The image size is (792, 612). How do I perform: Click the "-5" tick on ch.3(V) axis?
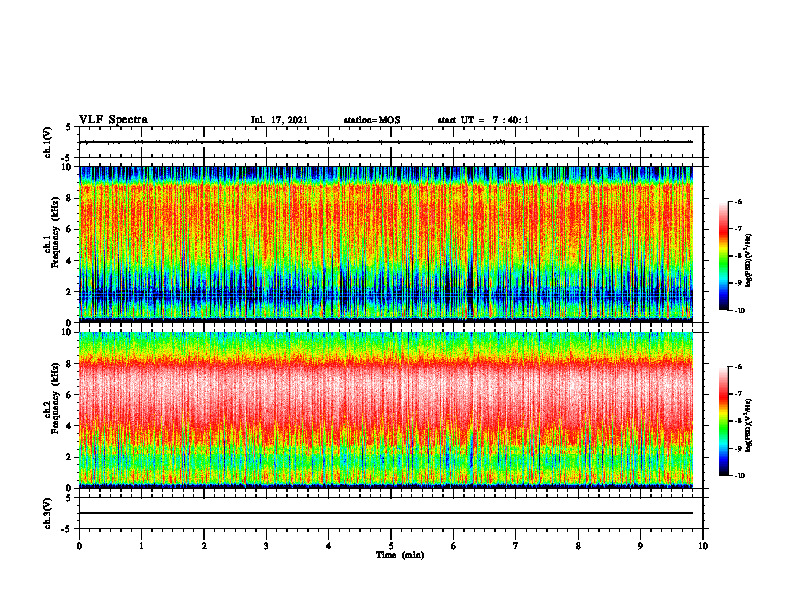pyautogui.click(x=66, y=529)
